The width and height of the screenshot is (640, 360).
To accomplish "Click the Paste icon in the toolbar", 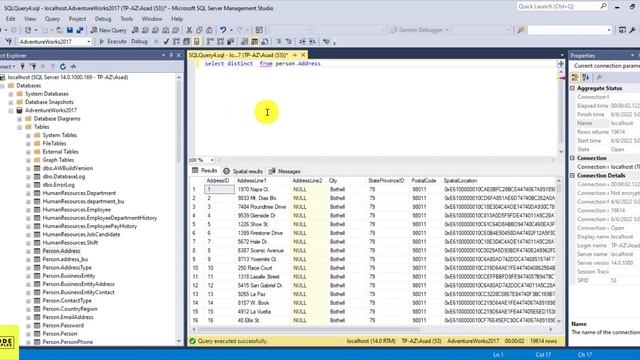I will tap(209, 30).
